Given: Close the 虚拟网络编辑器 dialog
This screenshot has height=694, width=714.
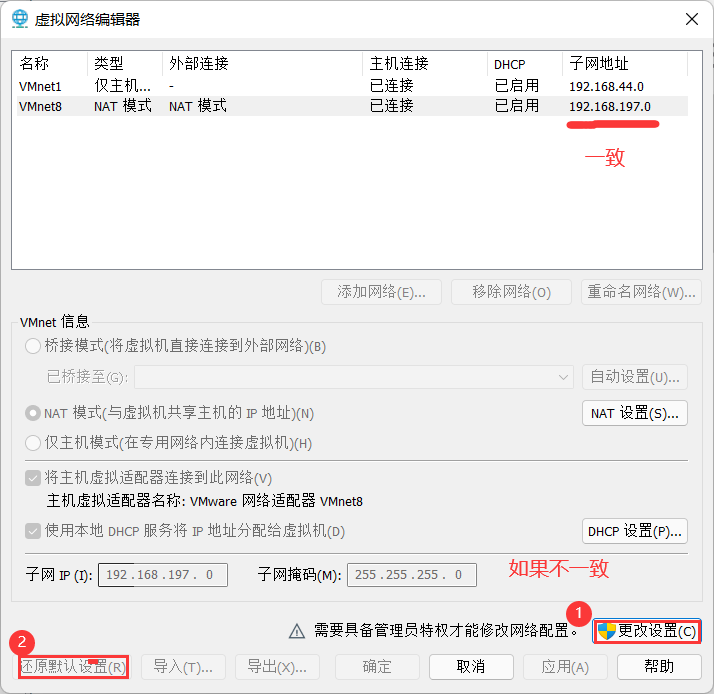Looking at the screenshot, I should click(x=692, y=19).
